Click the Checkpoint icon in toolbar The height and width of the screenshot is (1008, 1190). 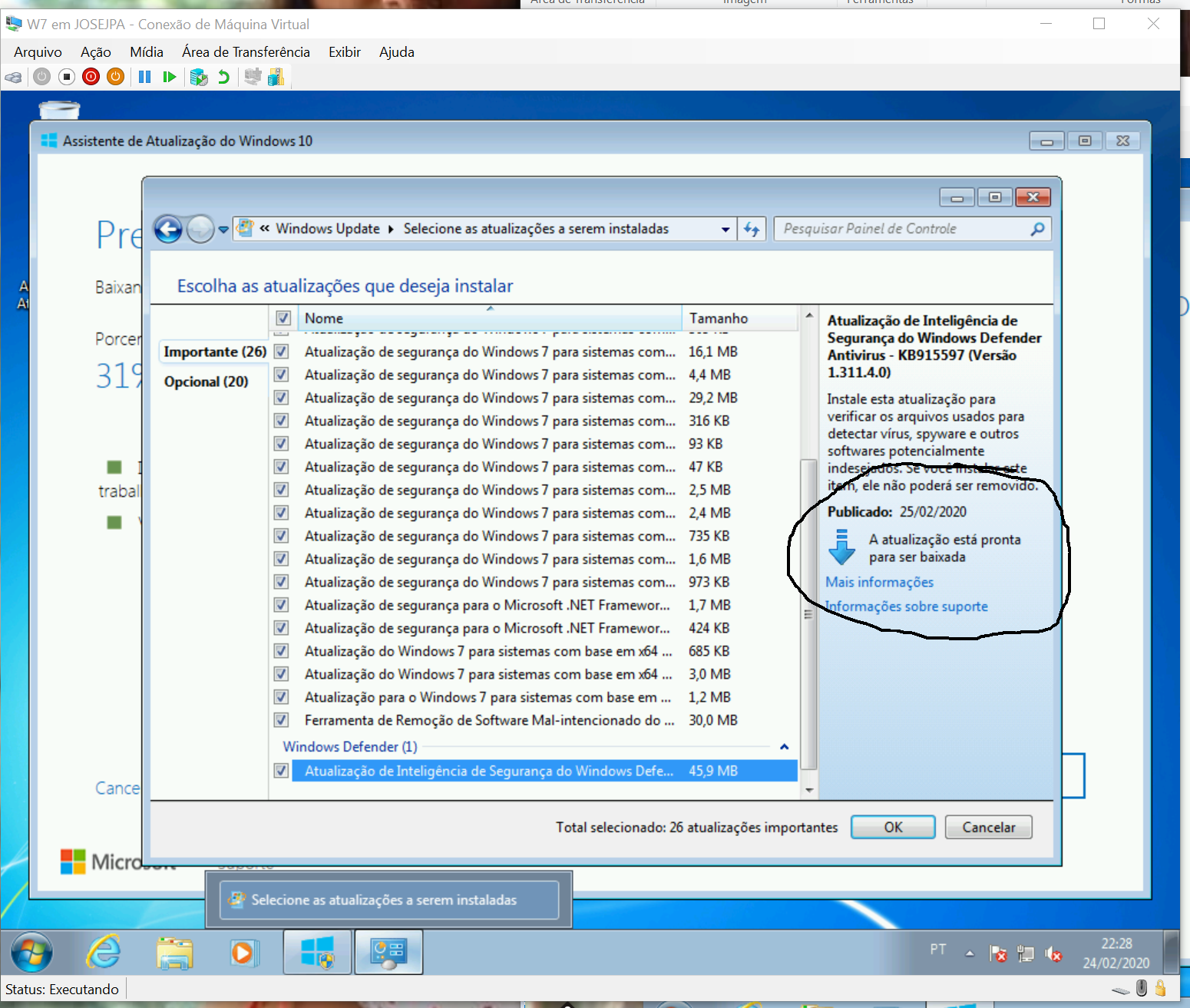[x=199, y=77]
